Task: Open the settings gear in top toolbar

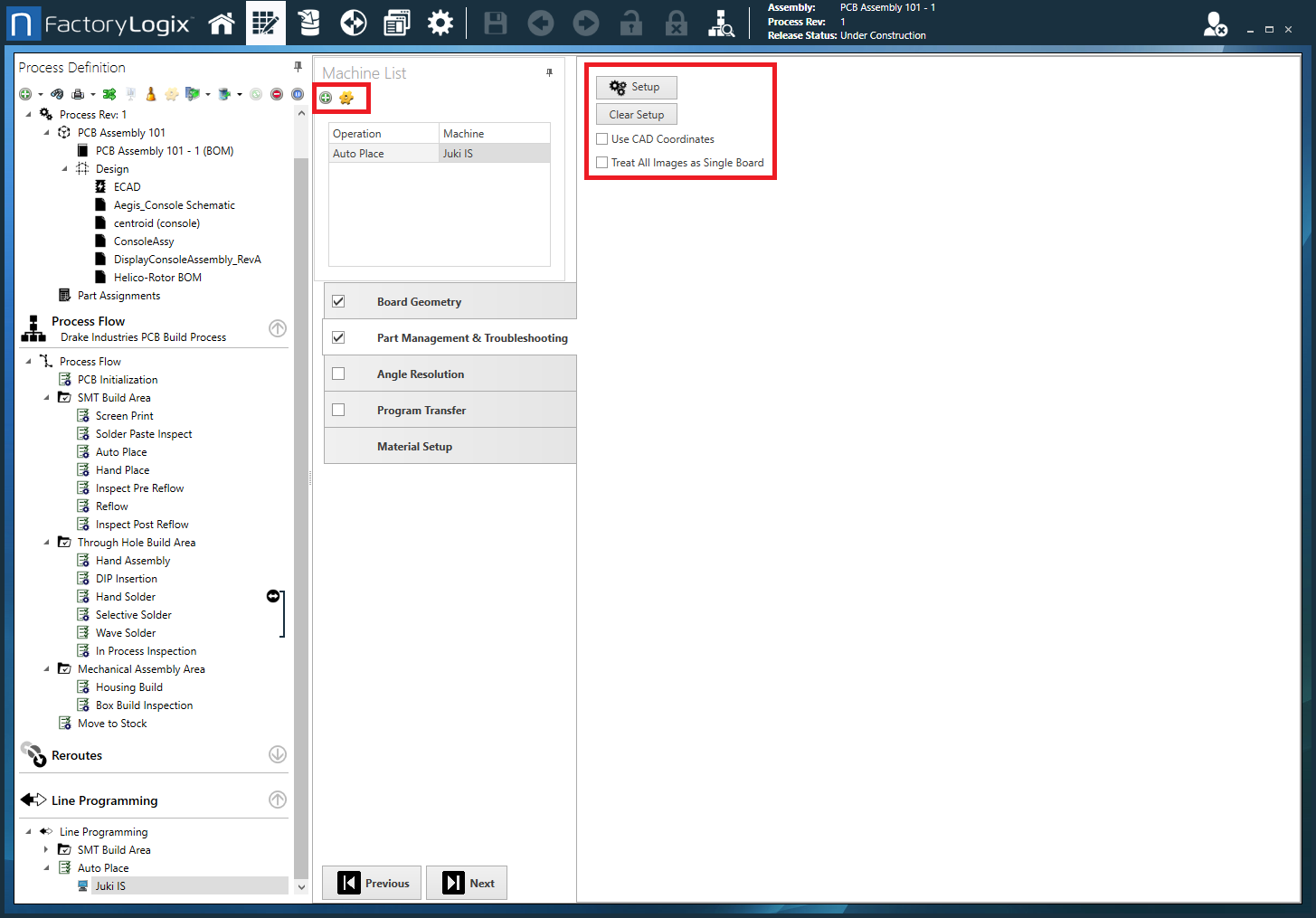Action: [440, 24]
